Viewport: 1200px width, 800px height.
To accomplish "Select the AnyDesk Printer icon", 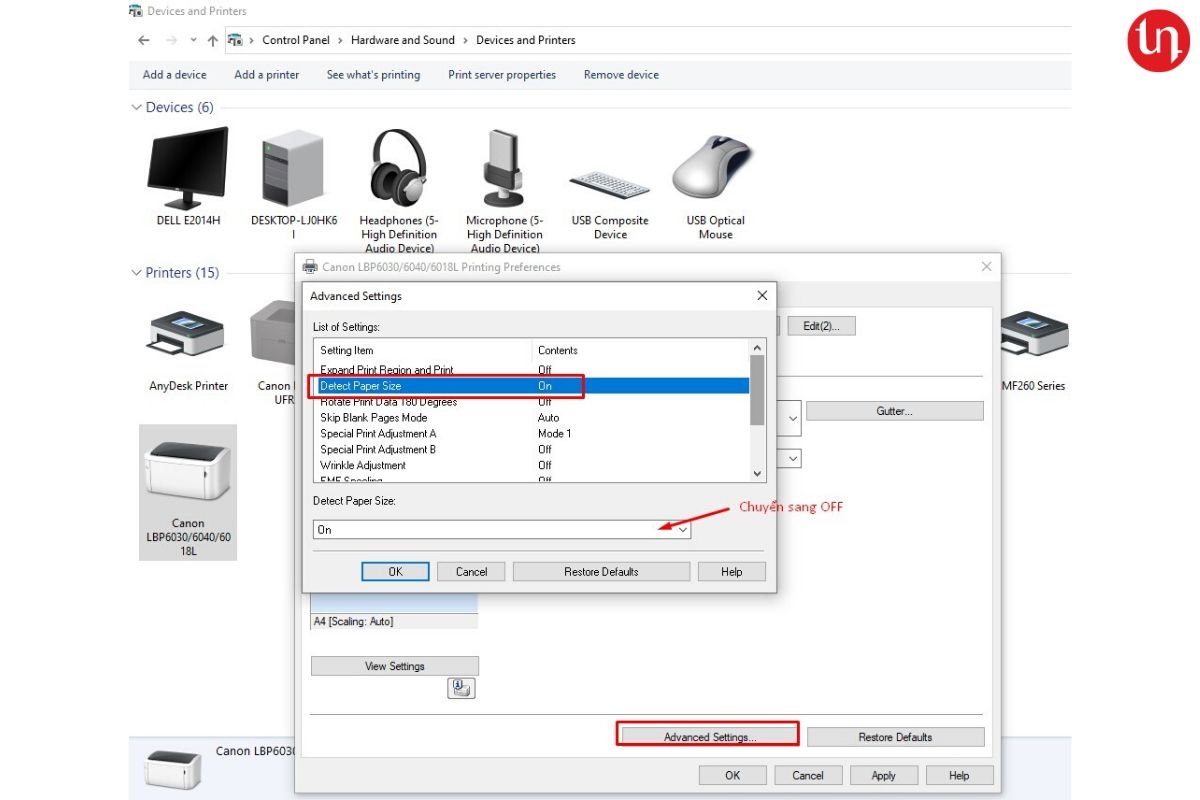I will [188, 335].
